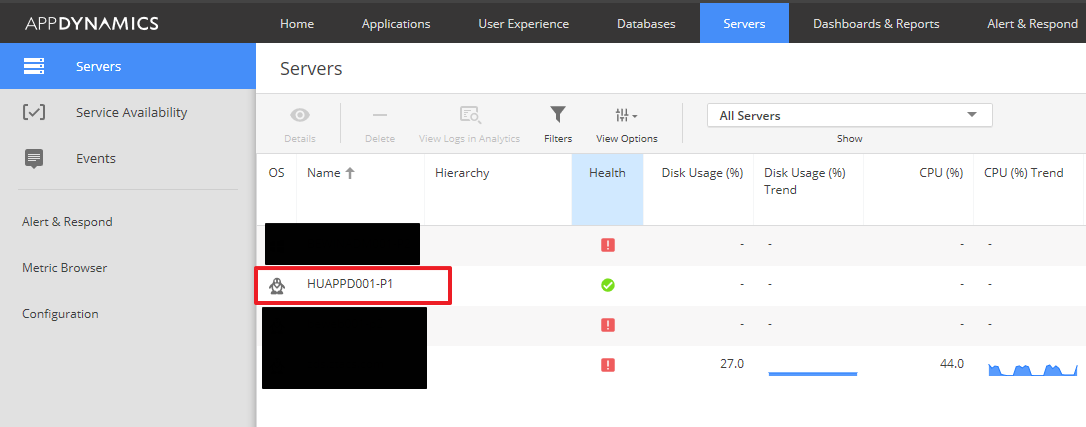
Task: Click the CPU trend sparkline chart
Action: (x=1032, y=369)
